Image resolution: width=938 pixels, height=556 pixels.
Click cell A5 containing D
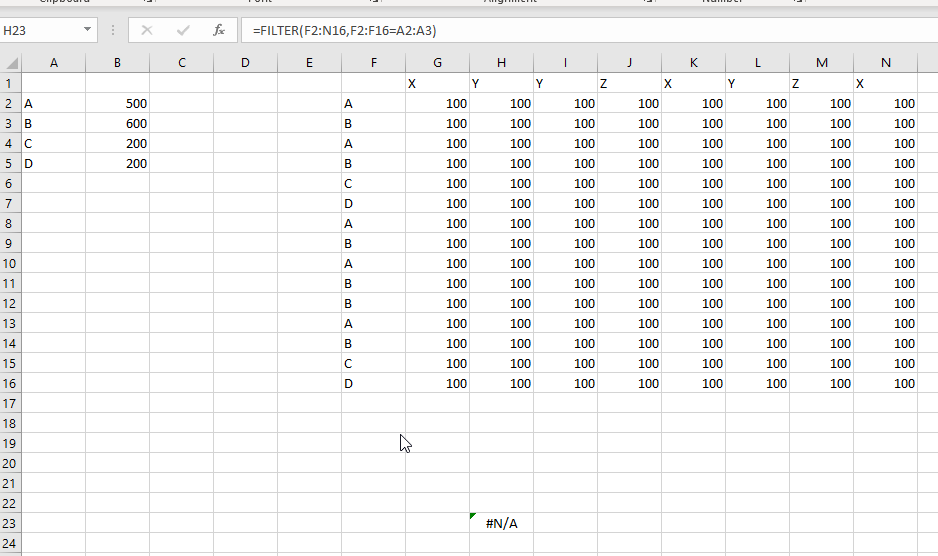point(54,163)
